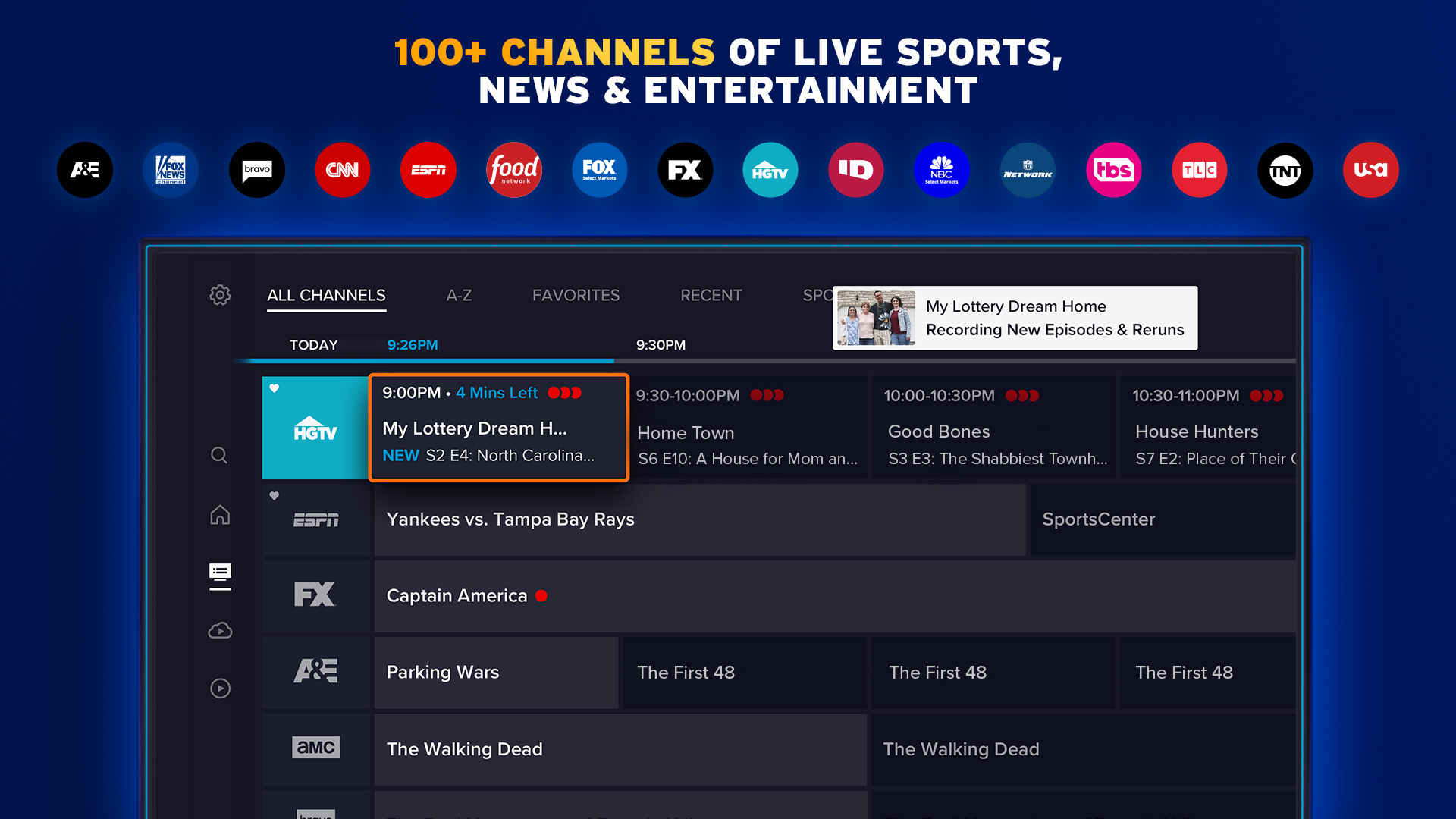Screen dimensions: 1456x819
Task: Open the settings gear icon
Action: (x=220, y=296)
